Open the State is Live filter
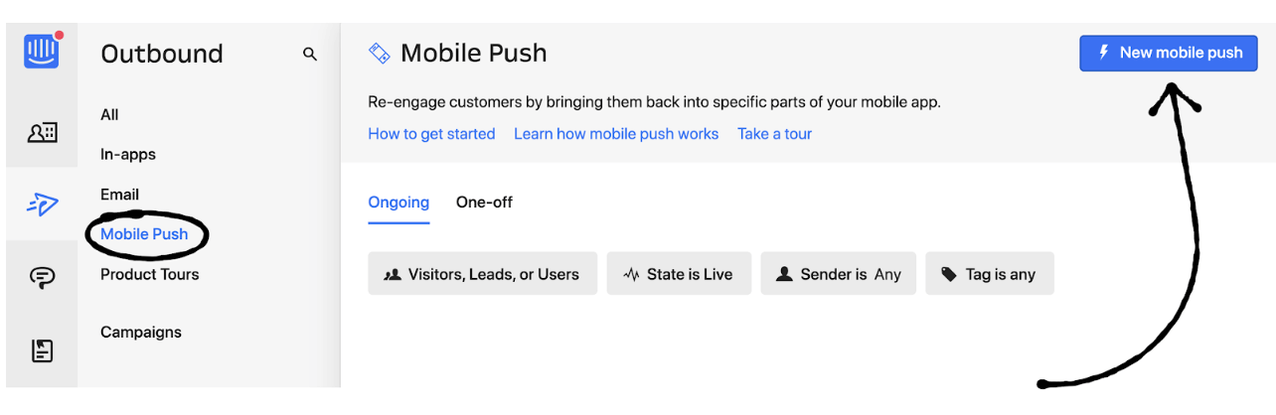This screenshot has width=1276, height=415. click(x=679, y=274)
